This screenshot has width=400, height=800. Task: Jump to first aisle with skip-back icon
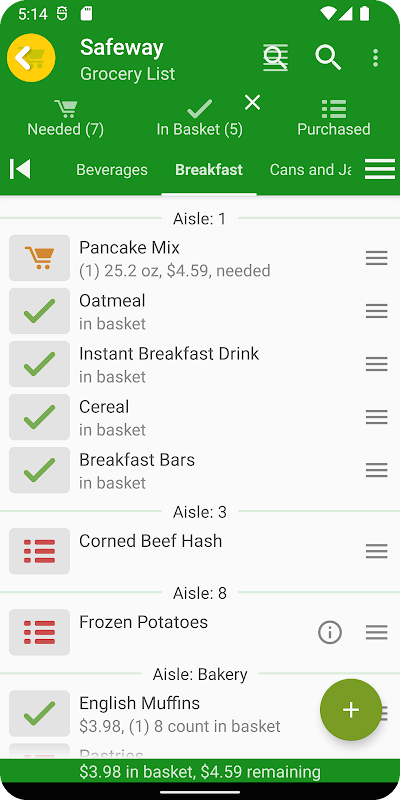pyautogui.click(x=20, y=169)
